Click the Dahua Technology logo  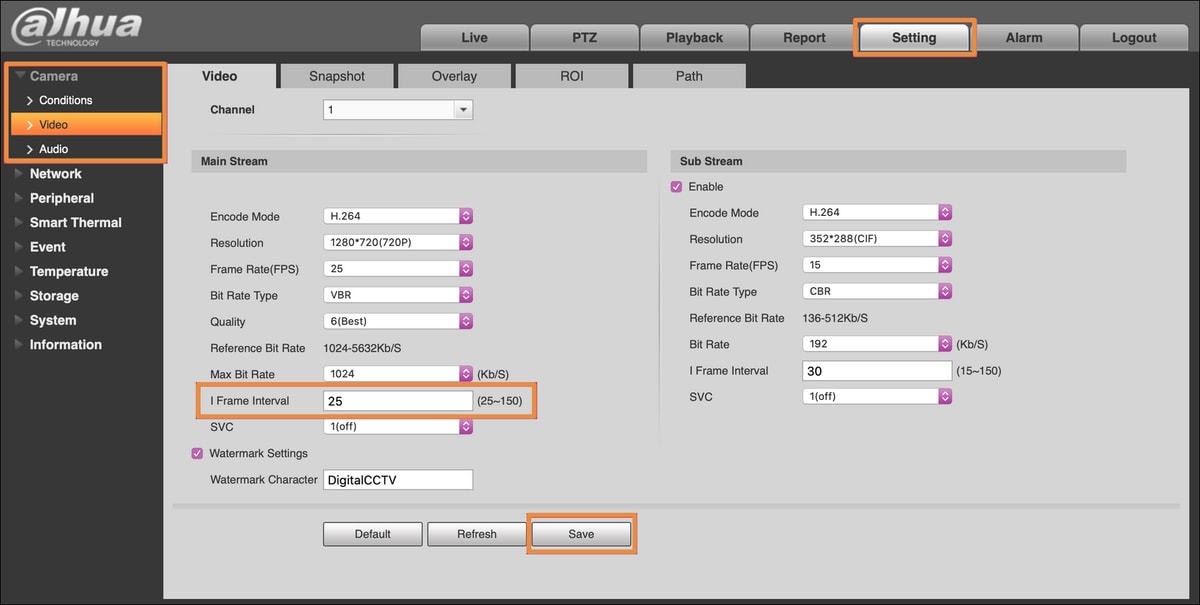(76, 27)
